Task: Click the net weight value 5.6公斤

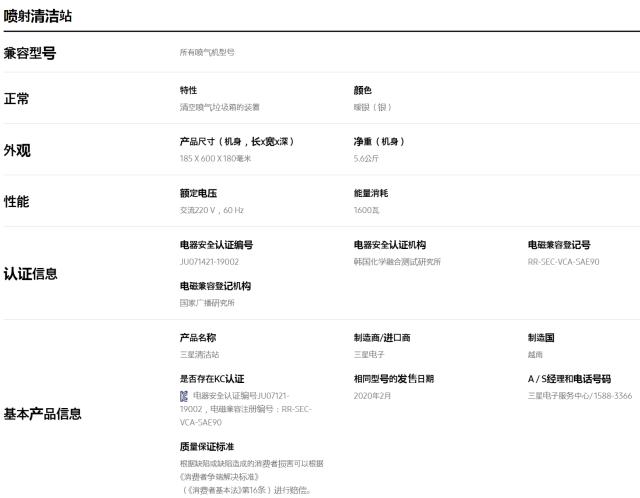Action: [365, 159]
